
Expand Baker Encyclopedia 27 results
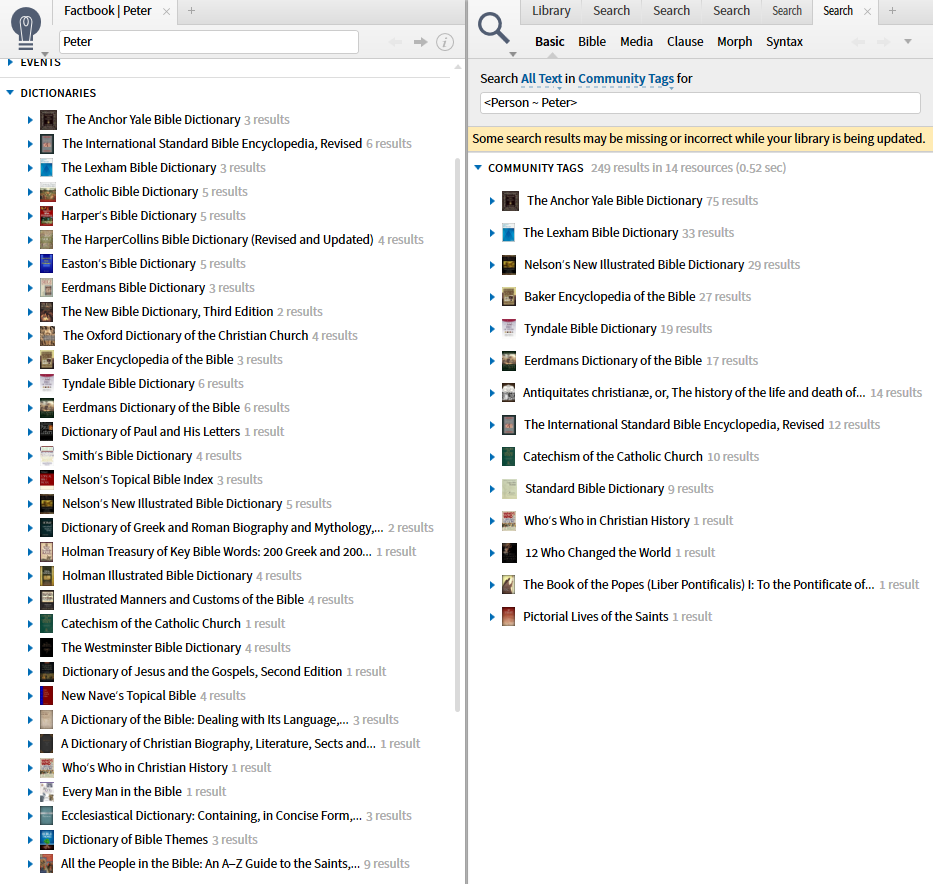492,297
